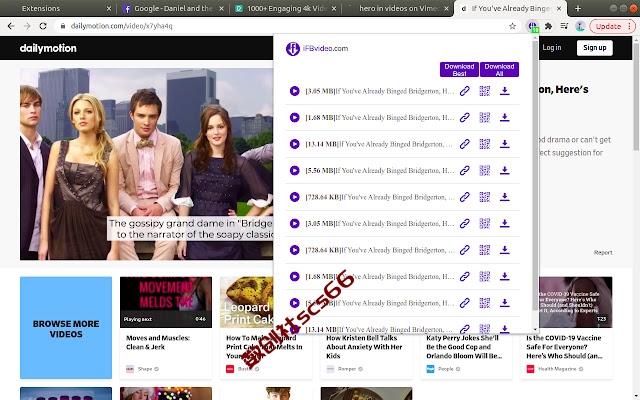Go forward in browser history
640x400 pixels.
pos(27,26)
